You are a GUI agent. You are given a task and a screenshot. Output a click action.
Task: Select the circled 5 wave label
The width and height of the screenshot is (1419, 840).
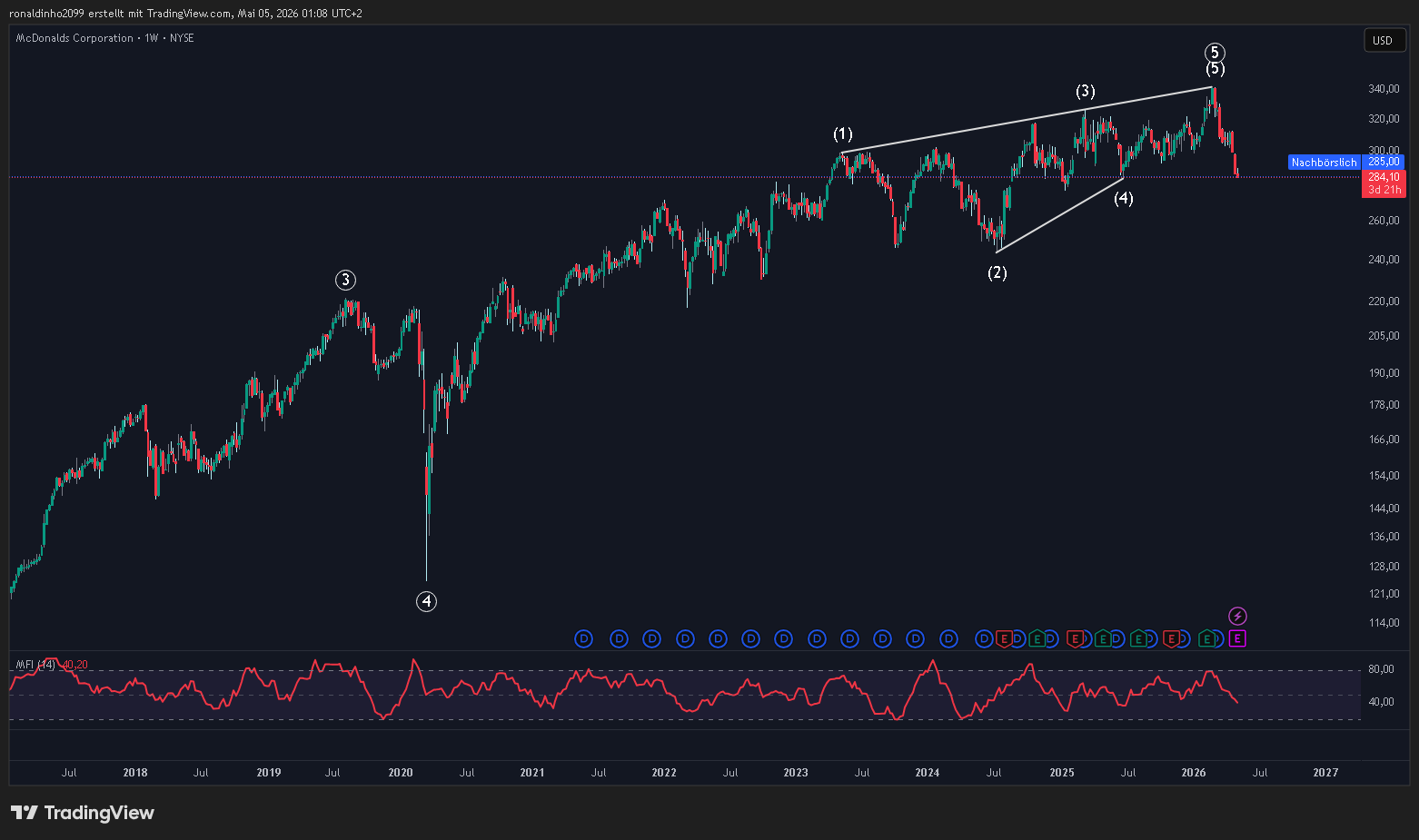click(1215, 53)
